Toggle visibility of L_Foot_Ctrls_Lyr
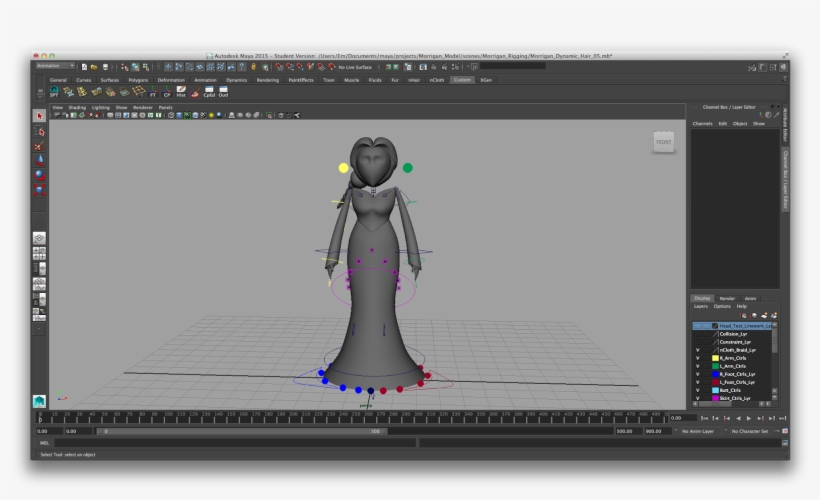 click(697, 382)
